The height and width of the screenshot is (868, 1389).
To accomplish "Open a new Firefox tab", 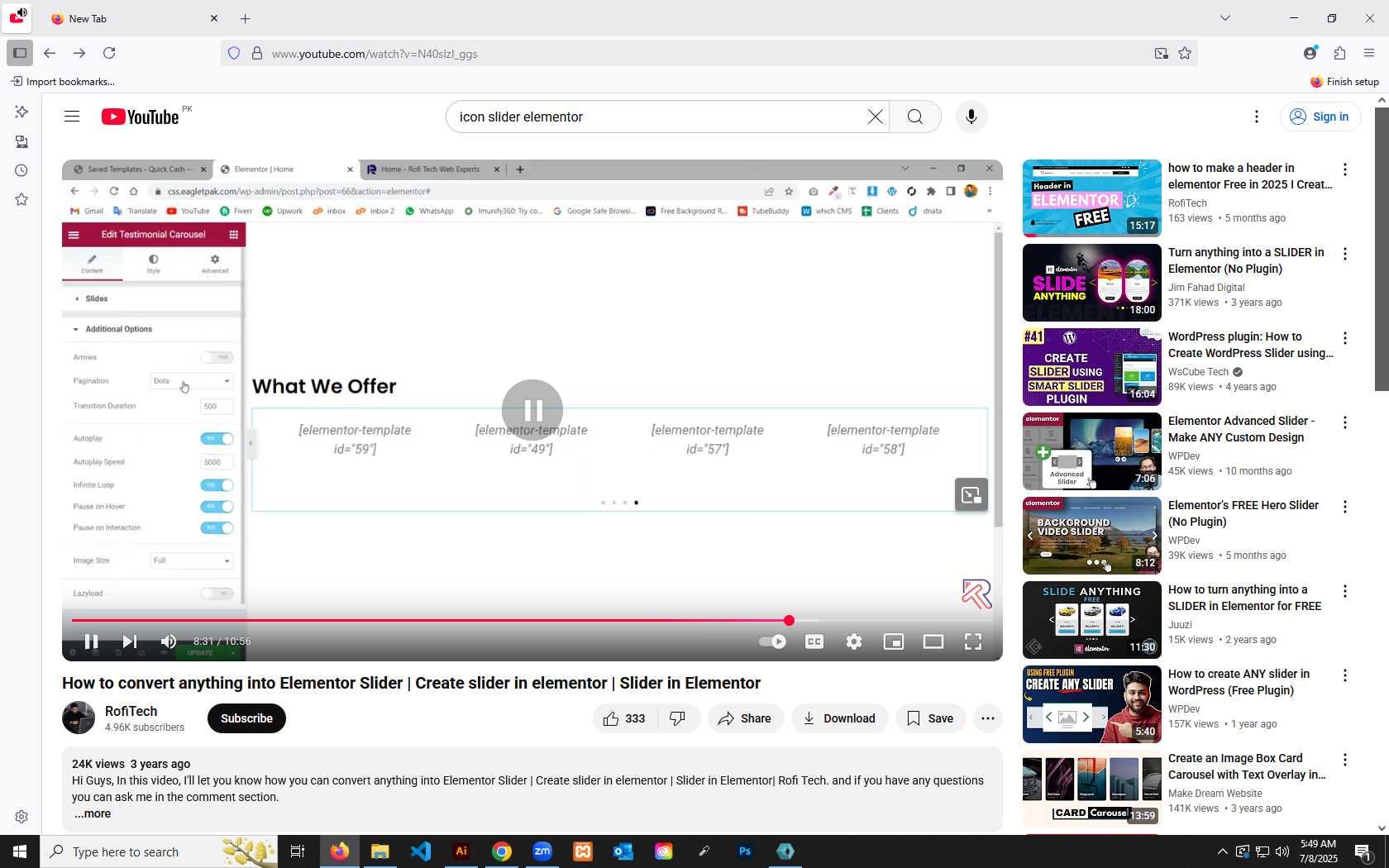I will (x=246, y=18).
